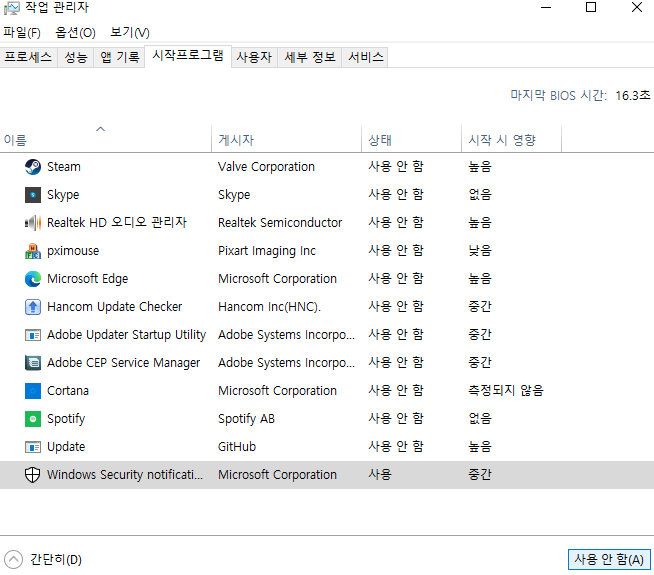Click the 사용 안 함(A) button

[x=609, y=559]
